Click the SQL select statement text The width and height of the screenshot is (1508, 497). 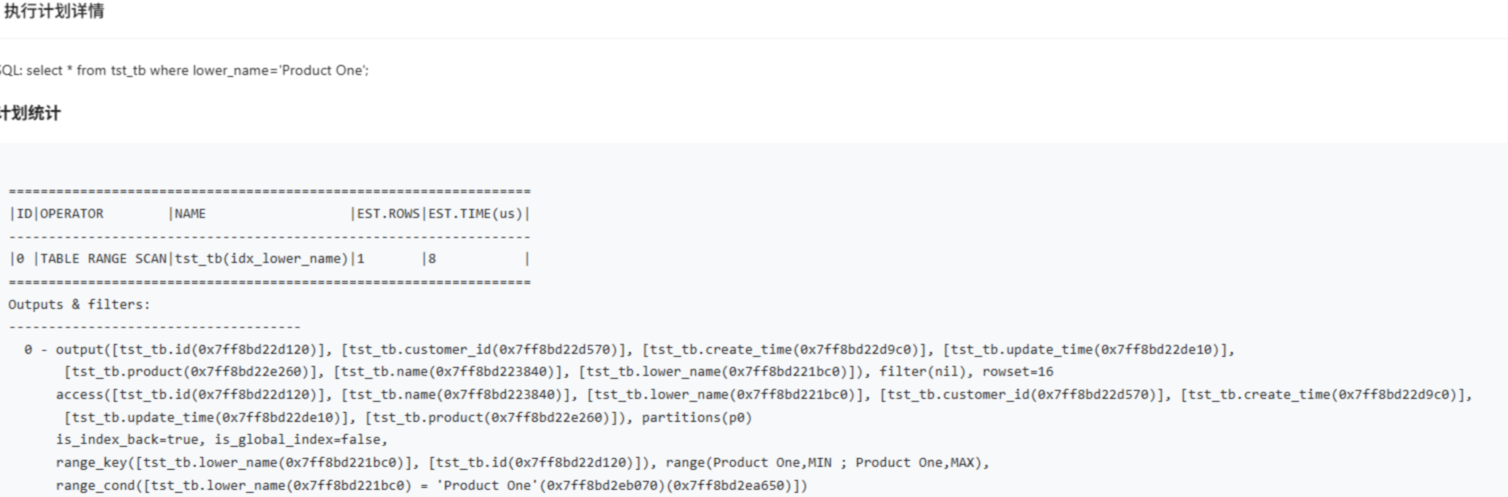tap(185, 70)
